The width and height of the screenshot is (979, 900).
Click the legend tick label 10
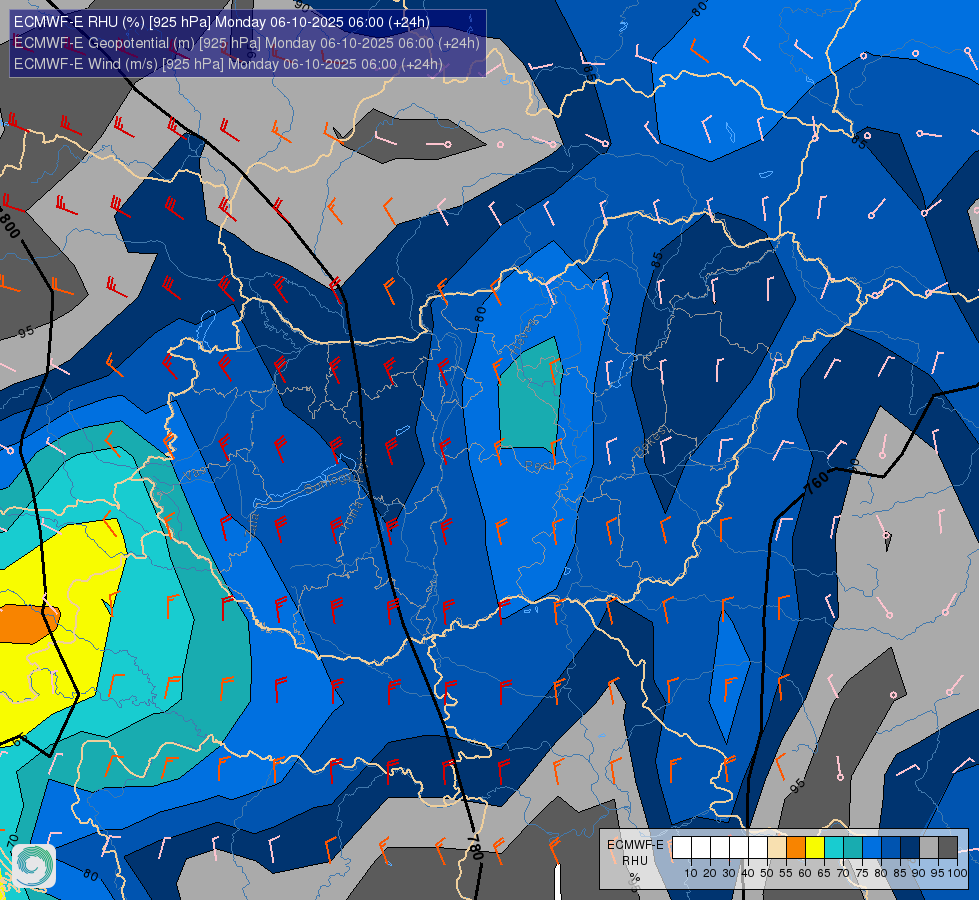tap(691, 873)
